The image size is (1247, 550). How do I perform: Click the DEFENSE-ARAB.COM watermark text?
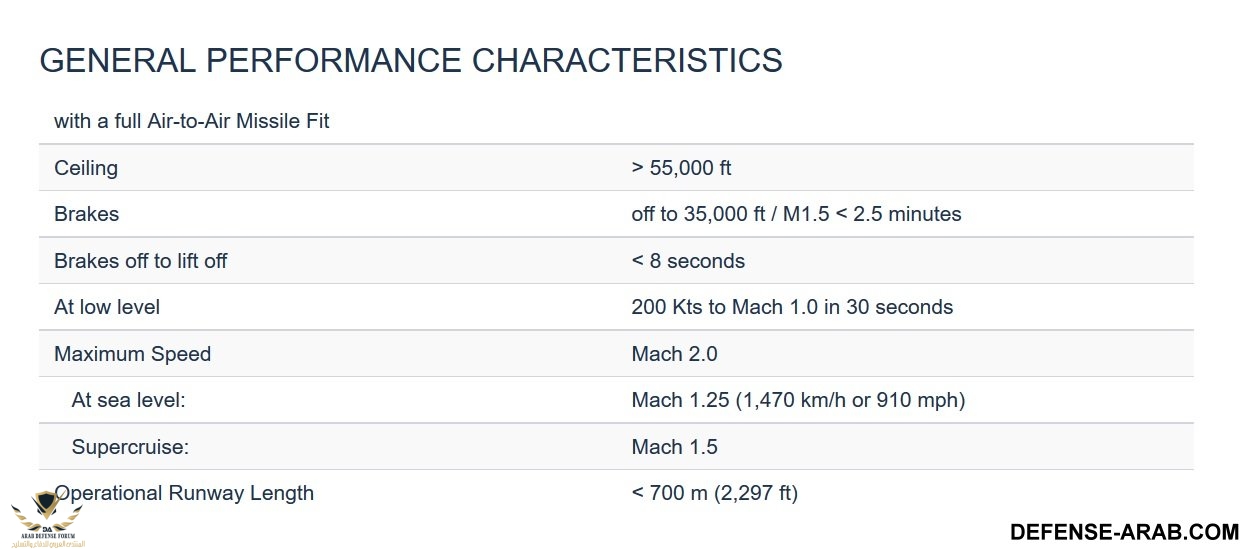pos(1124,531)
